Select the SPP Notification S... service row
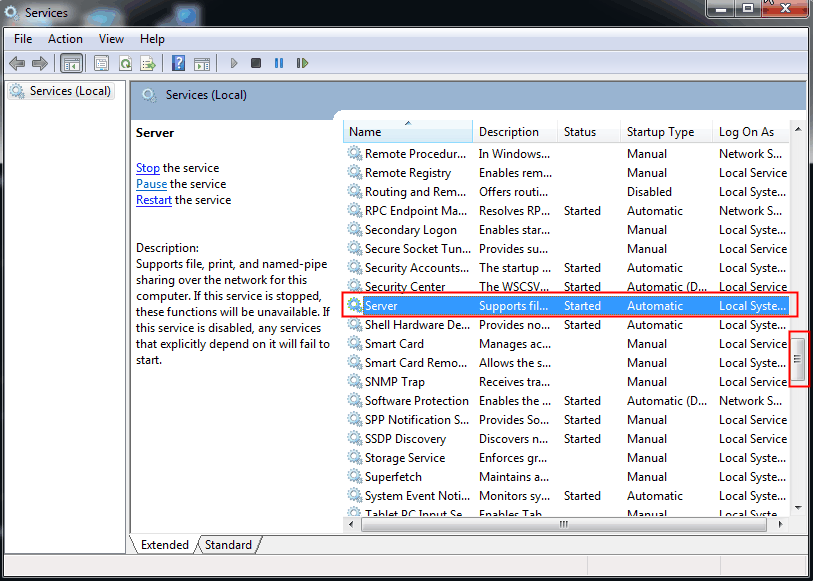The height and width of the screenshot is (581, 813). 566,419
